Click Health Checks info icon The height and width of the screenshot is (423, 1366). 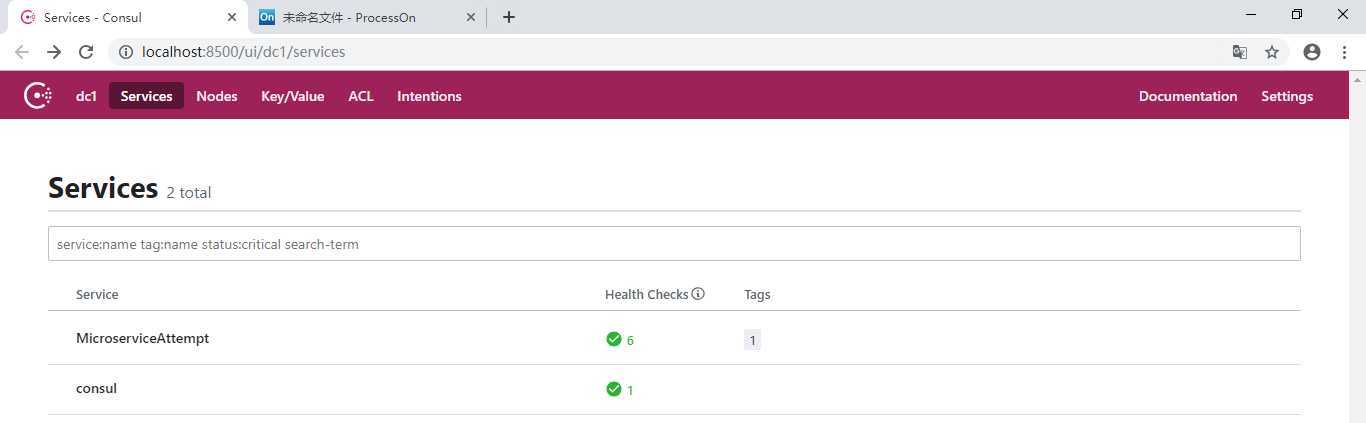coord(698,294)
